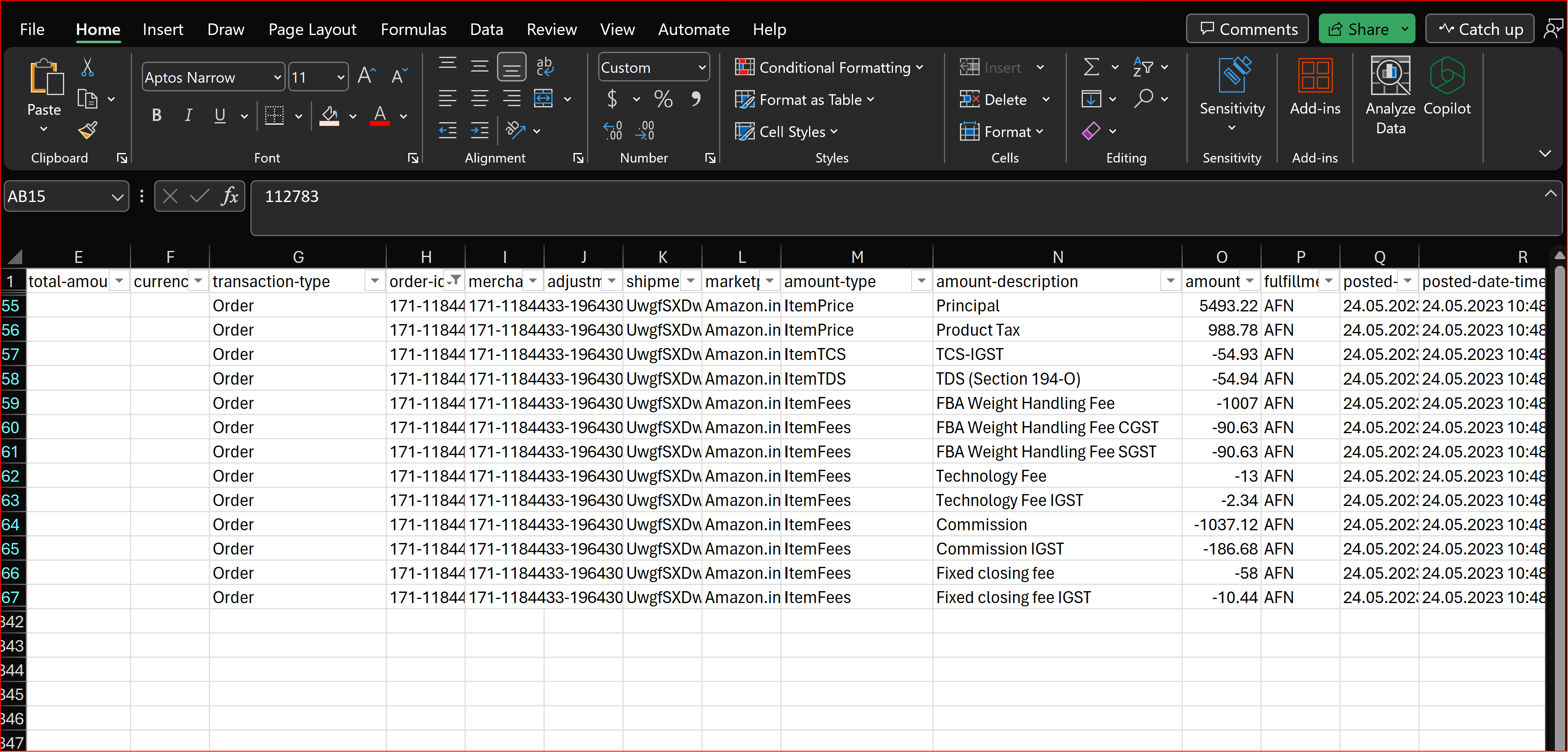Click the Comments button
1568x752 pixels.
[1248, 29]
